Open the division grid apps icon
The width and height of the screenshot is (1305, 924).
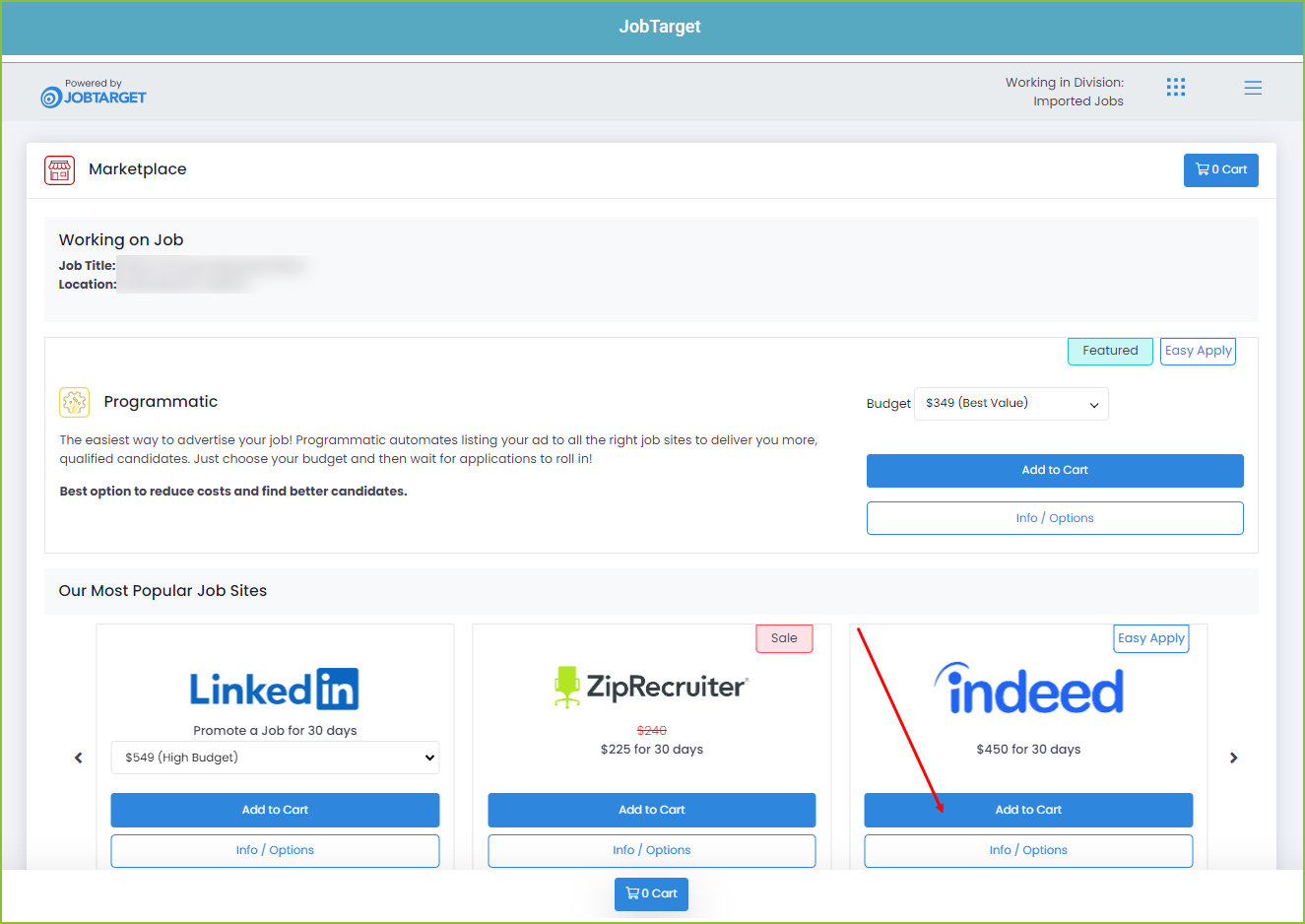(1176, 88)
